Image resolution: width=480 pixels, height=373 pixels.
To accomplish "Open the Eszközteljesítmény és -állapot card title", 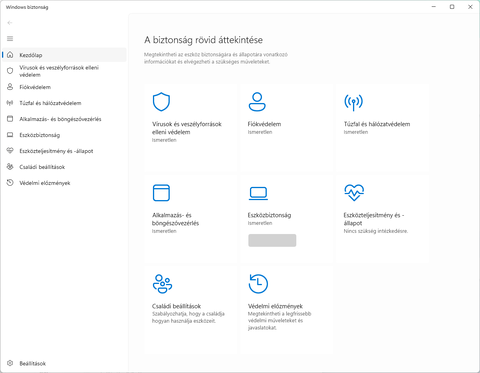I will click(x=374, y=219).
